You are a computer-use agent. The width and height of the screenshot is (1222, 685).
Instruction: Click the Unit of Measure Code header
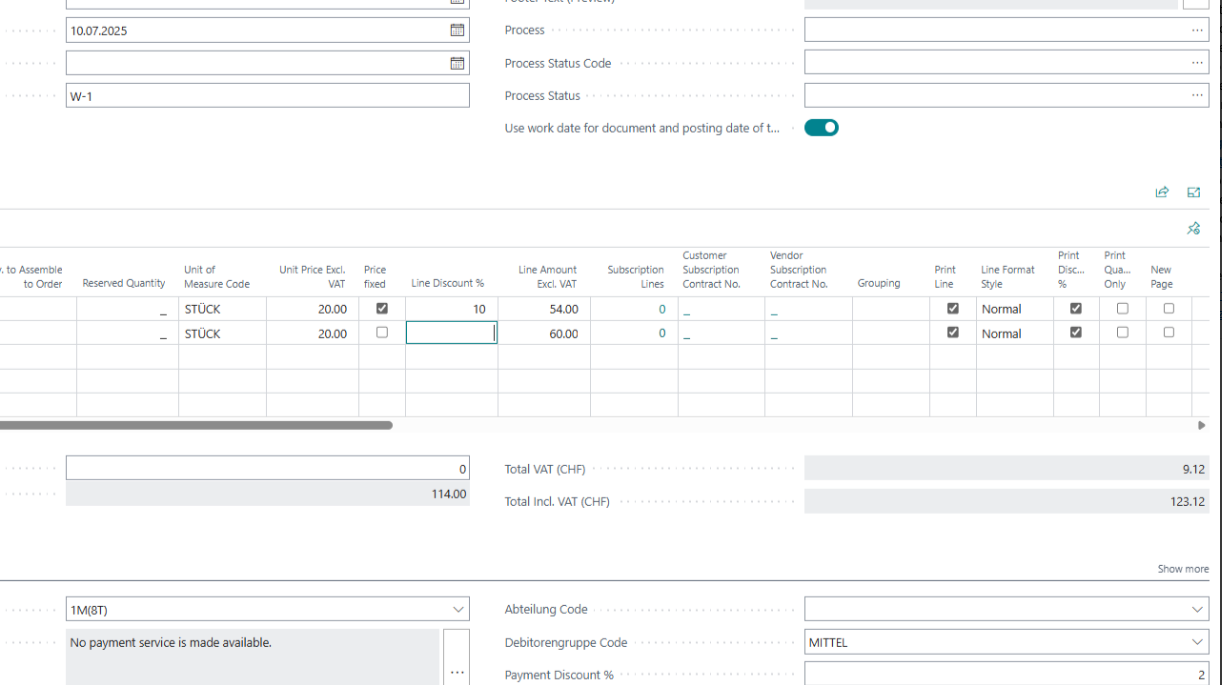point(217,277)
